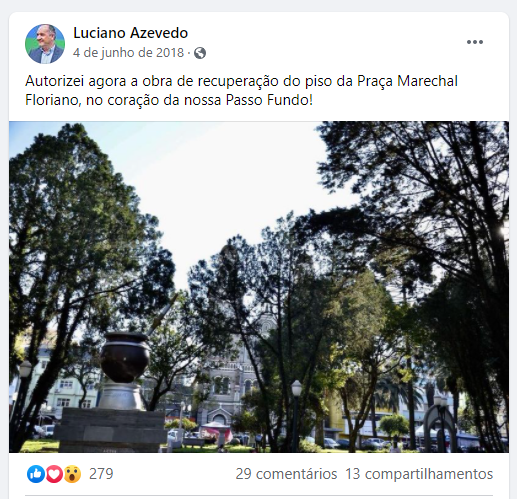Click "Praça Marechal" in the caption text
The height and width of the screenshot is (499, 517).
tap(407, 81)
